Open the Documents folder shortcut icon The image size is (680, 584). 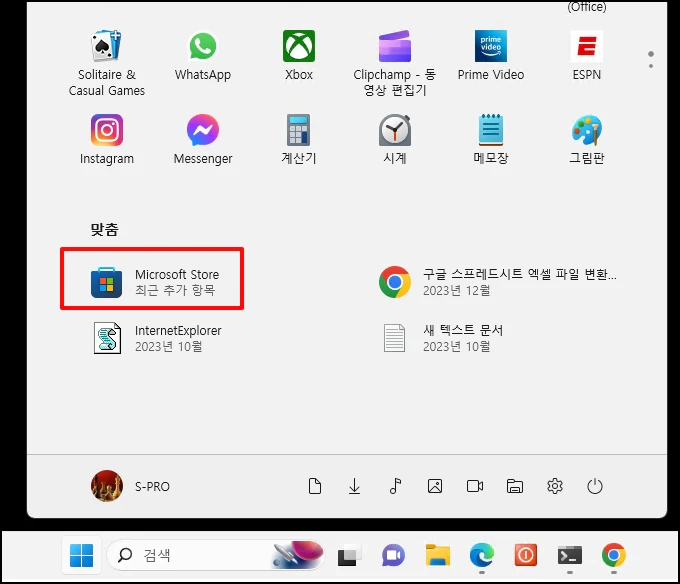pos(315,486)
